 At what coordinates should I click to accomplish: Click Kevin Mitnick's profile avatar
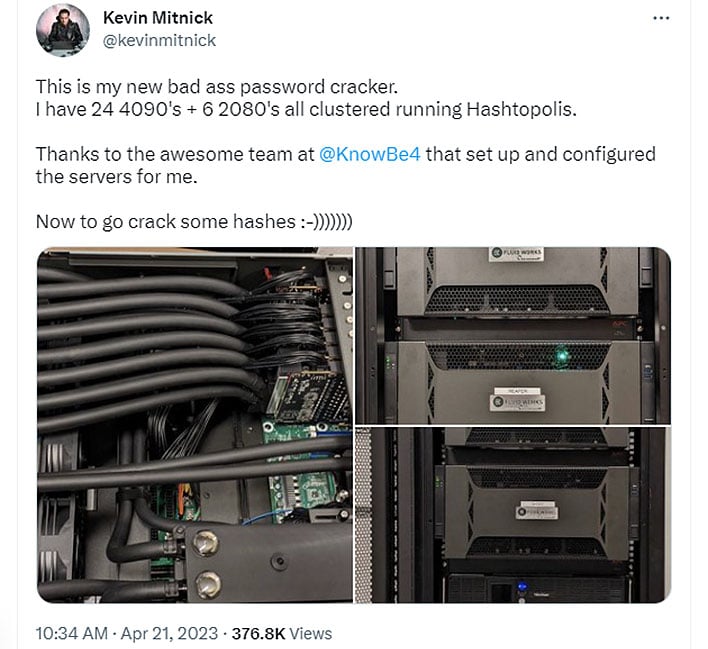(x=63, y=30)
